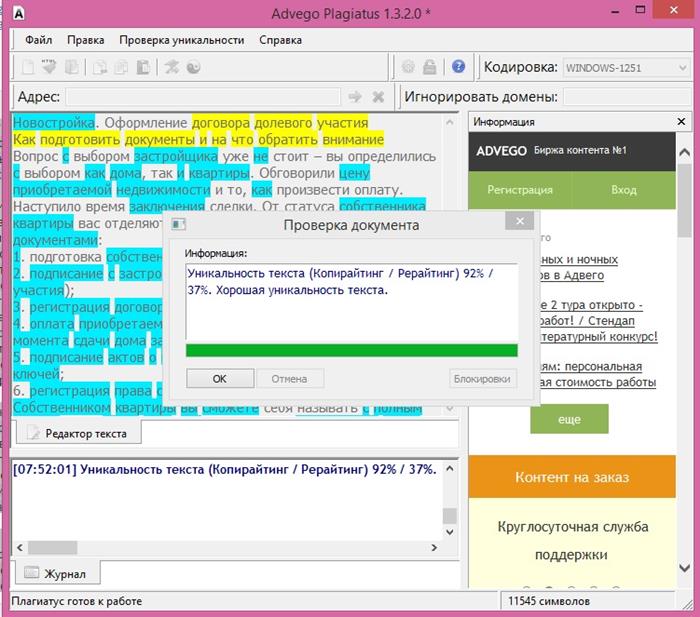Click the Блокировки button
The width and height of the screenshot is (700, 617).
482,379
